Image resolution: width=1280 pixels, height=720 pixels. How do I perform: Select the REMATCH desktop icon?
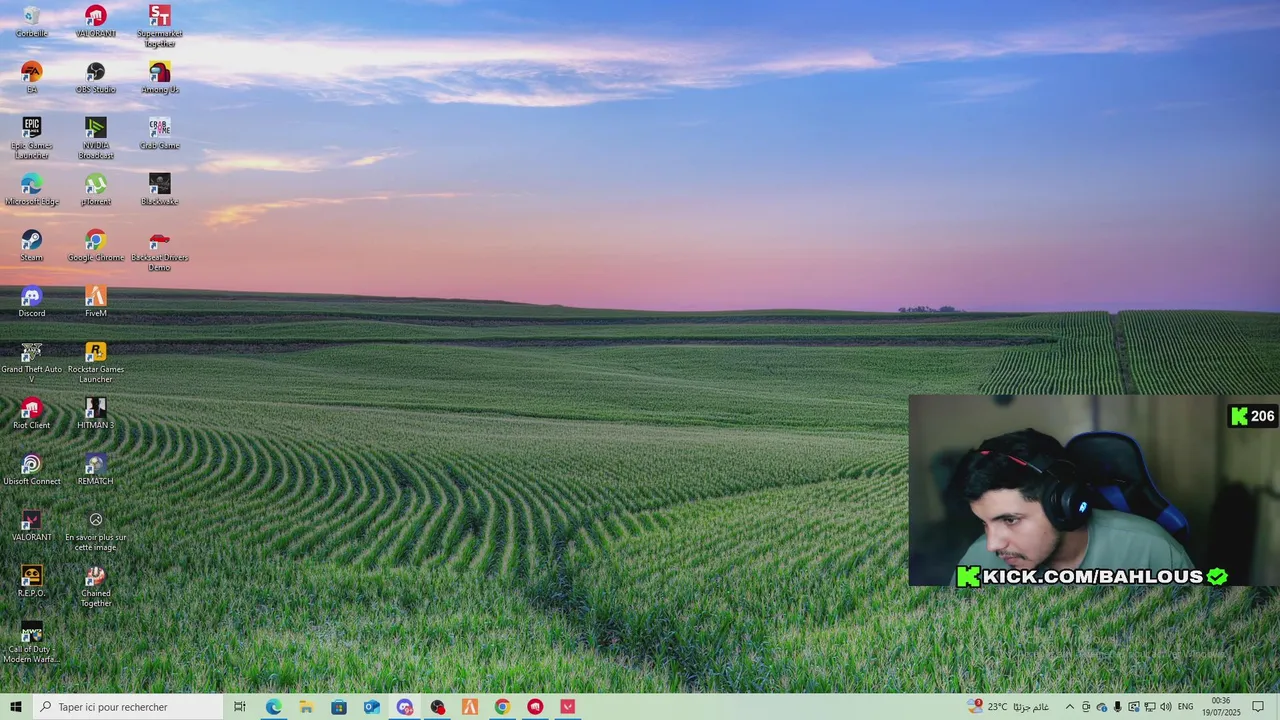tap(95, 470)
